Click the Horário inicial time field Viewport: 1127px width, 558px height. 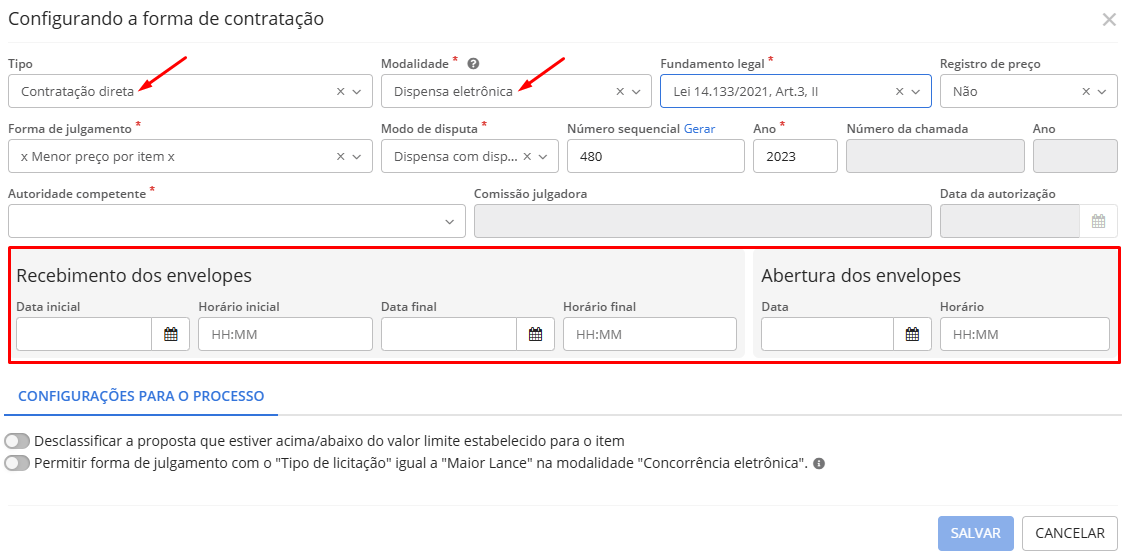[285, 334]
